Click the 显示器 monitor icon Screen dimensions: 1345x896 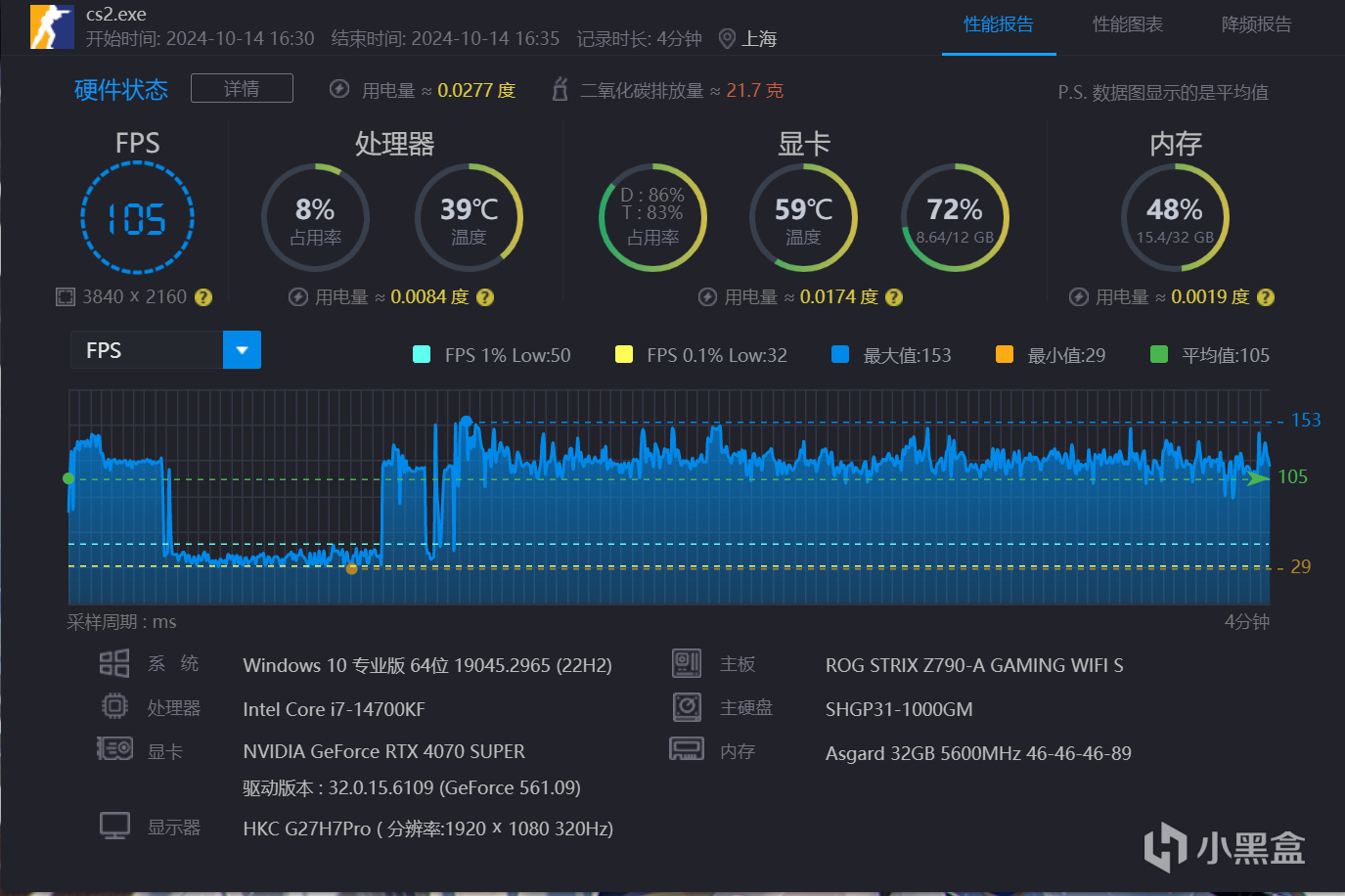click(114, 826)
